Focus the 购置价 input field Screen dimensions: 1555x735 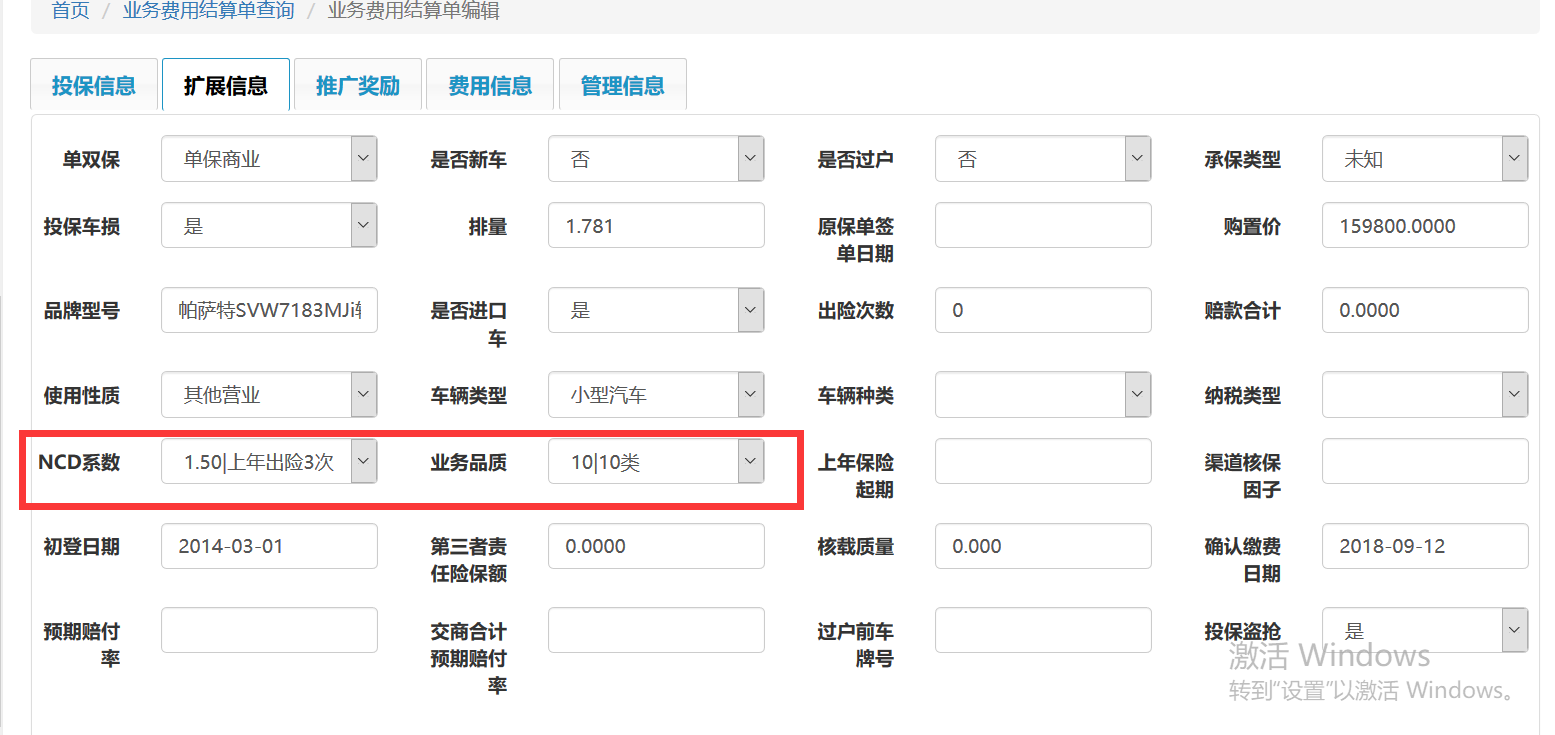point(1425,226)
